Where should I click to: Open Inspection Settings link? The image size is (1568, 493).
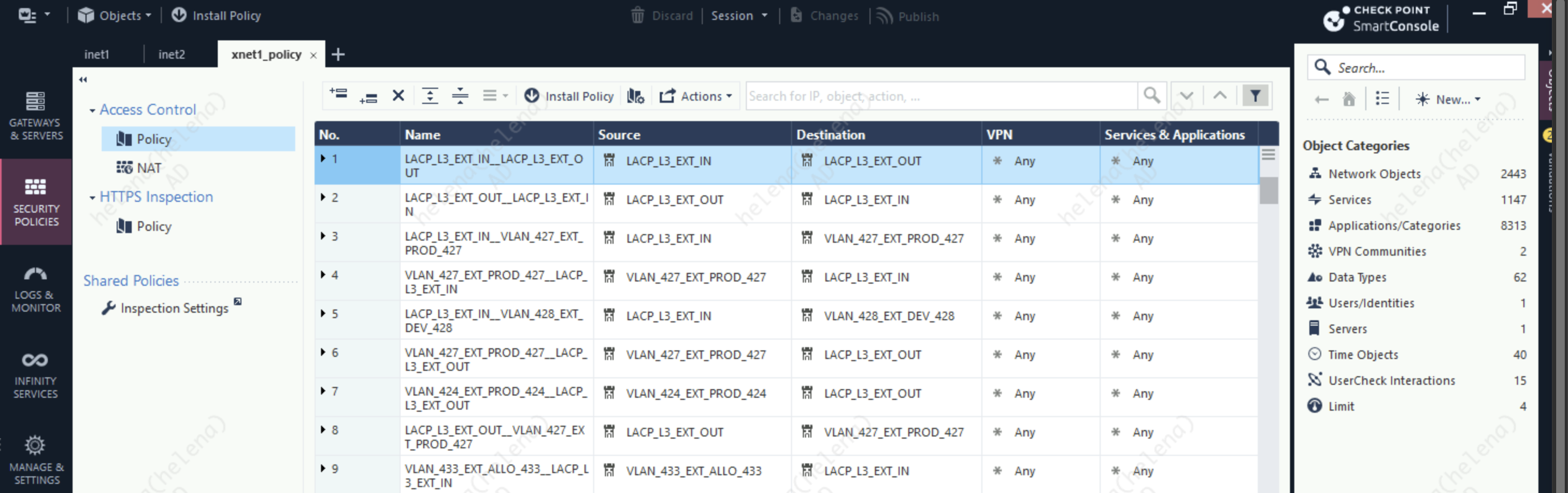coord(174,308)
